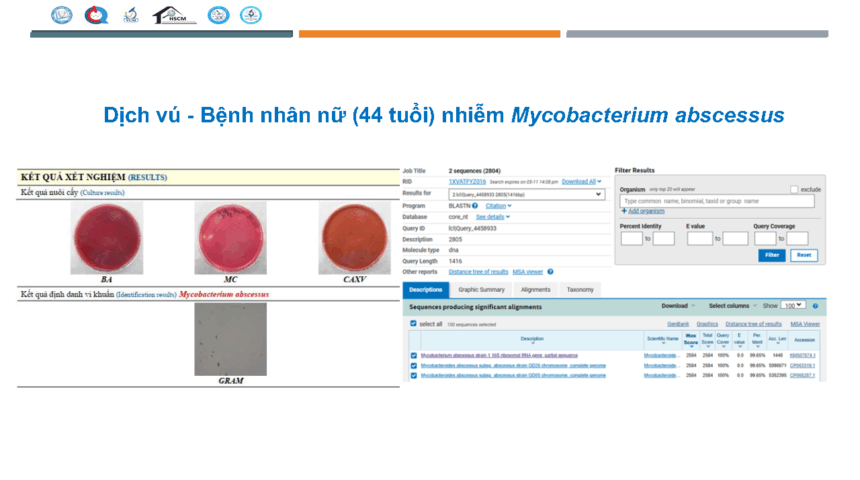Toggle the select all sequences checkbox
Image resolution: width=860 pixels, height=480 pixels.
(x=414, y=324)
